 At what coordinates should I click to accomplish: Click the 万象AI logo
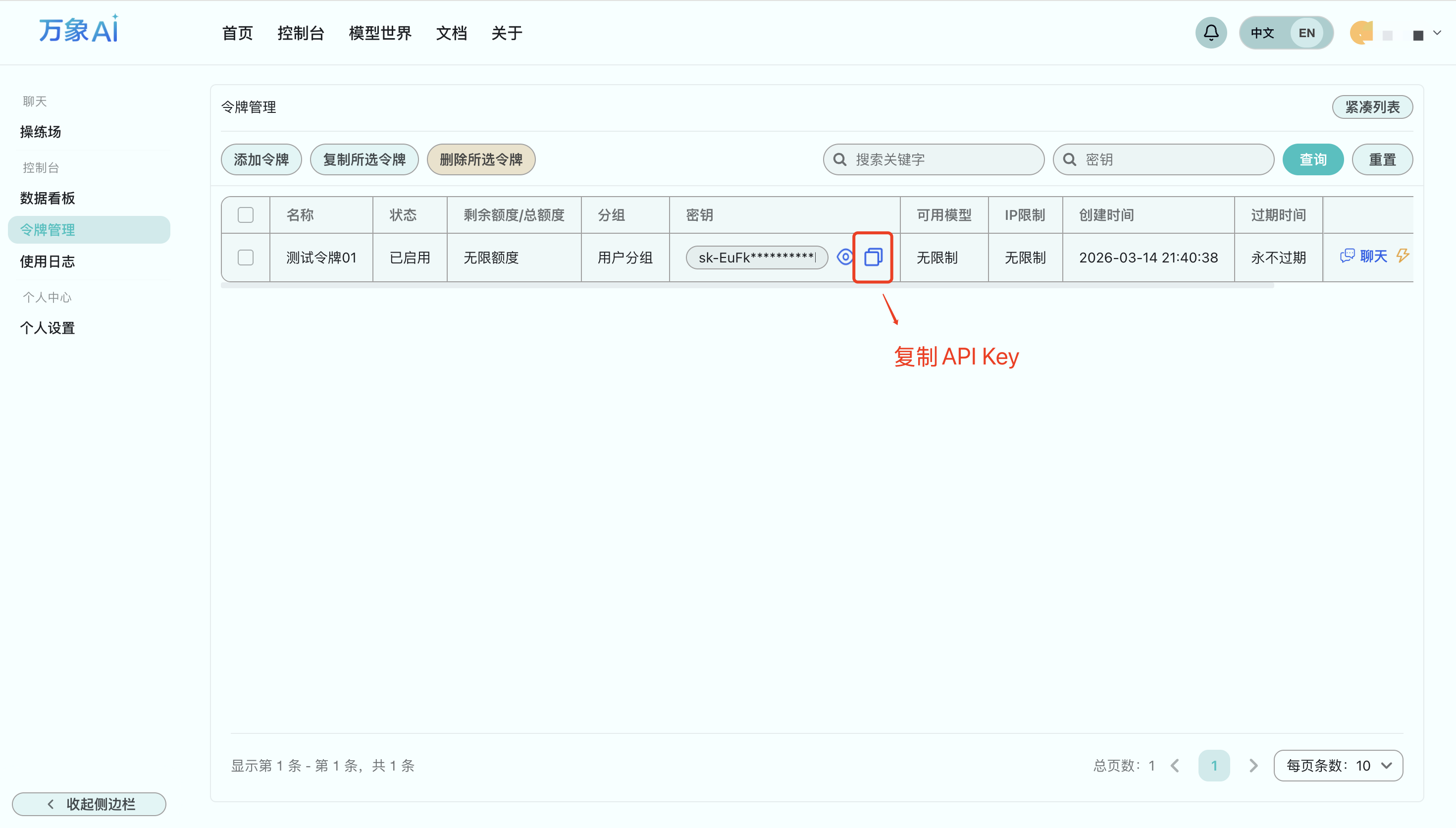[78, 30]
